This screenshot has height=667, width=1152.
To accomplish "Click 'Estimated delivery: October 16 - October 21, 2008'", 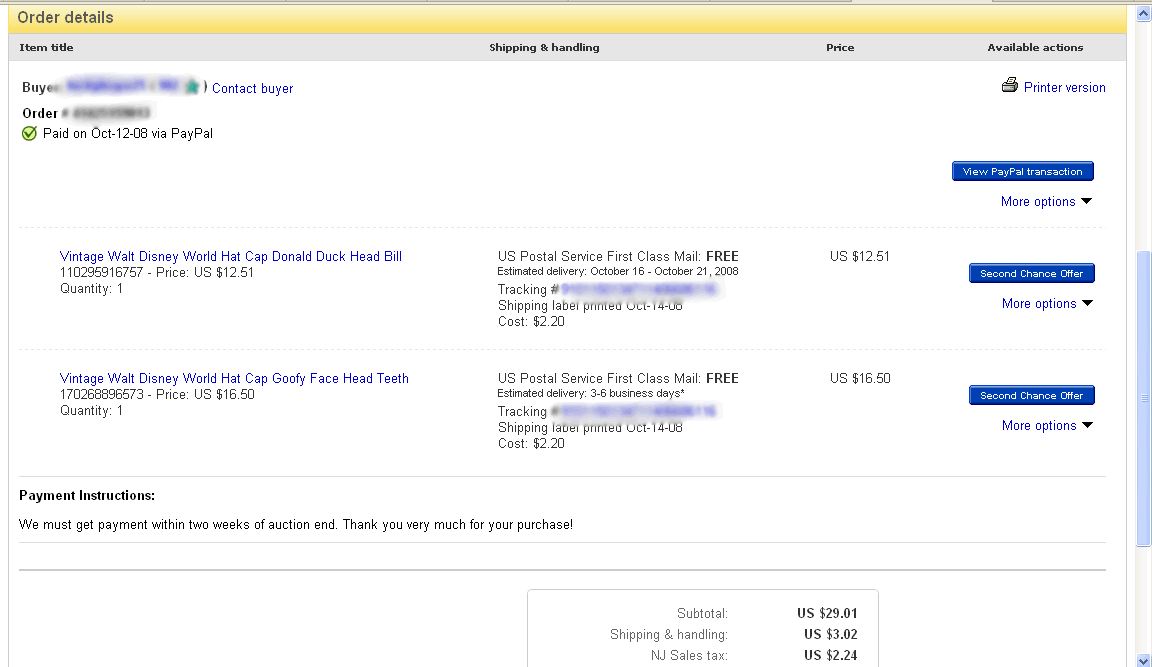I will coord(618,271).
